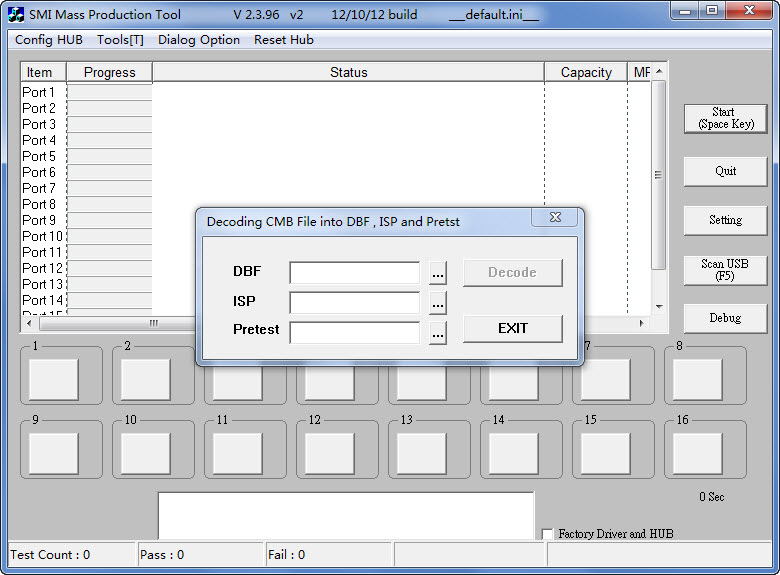780x575 pixels.
Task: Click into the DBF path field
Action: [x=355, y=273]
